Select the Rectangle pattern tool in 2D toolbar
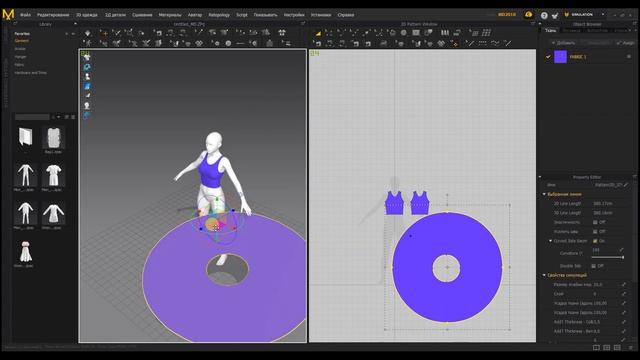 pyautogui.click(x=416, y=33)
